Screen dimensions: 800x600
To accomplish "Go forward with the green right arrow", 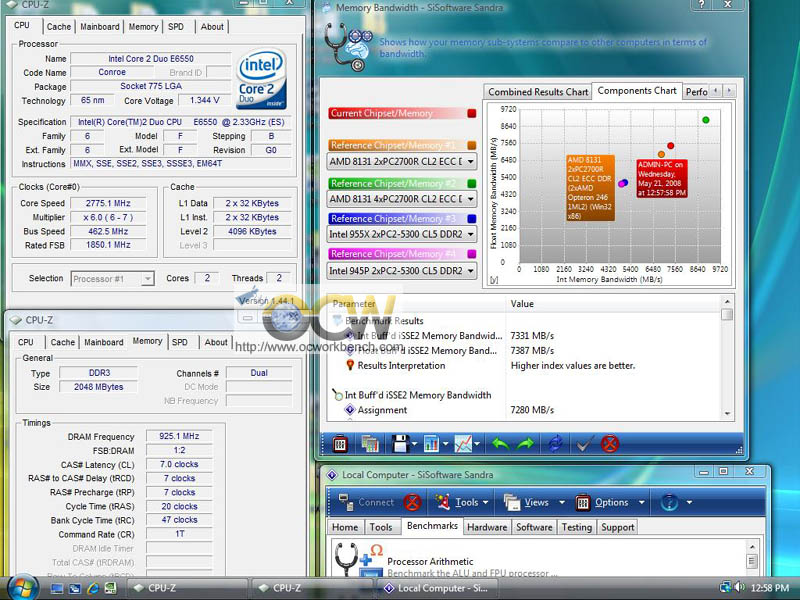I will pyautogui.click(x=526, y=444).
